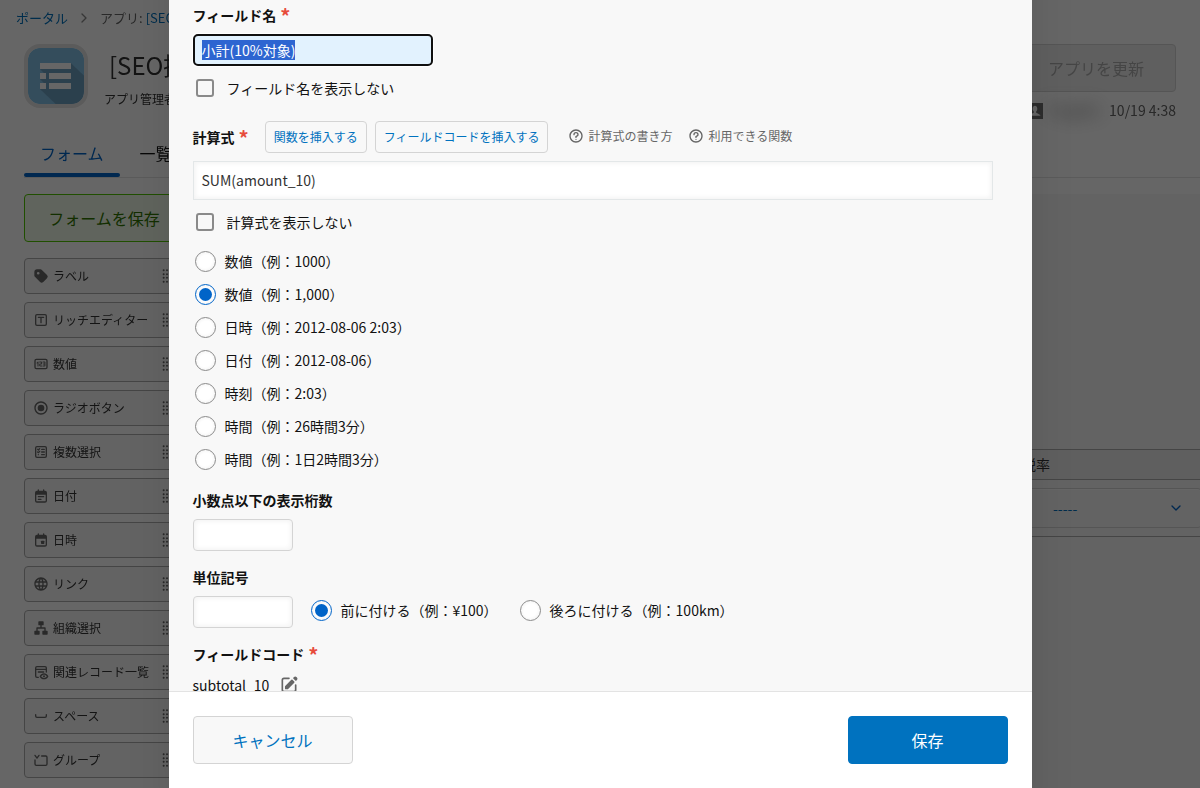Click the help icon beside 計算式の書き方
The image size is (1200, 788).
[576, 136]
